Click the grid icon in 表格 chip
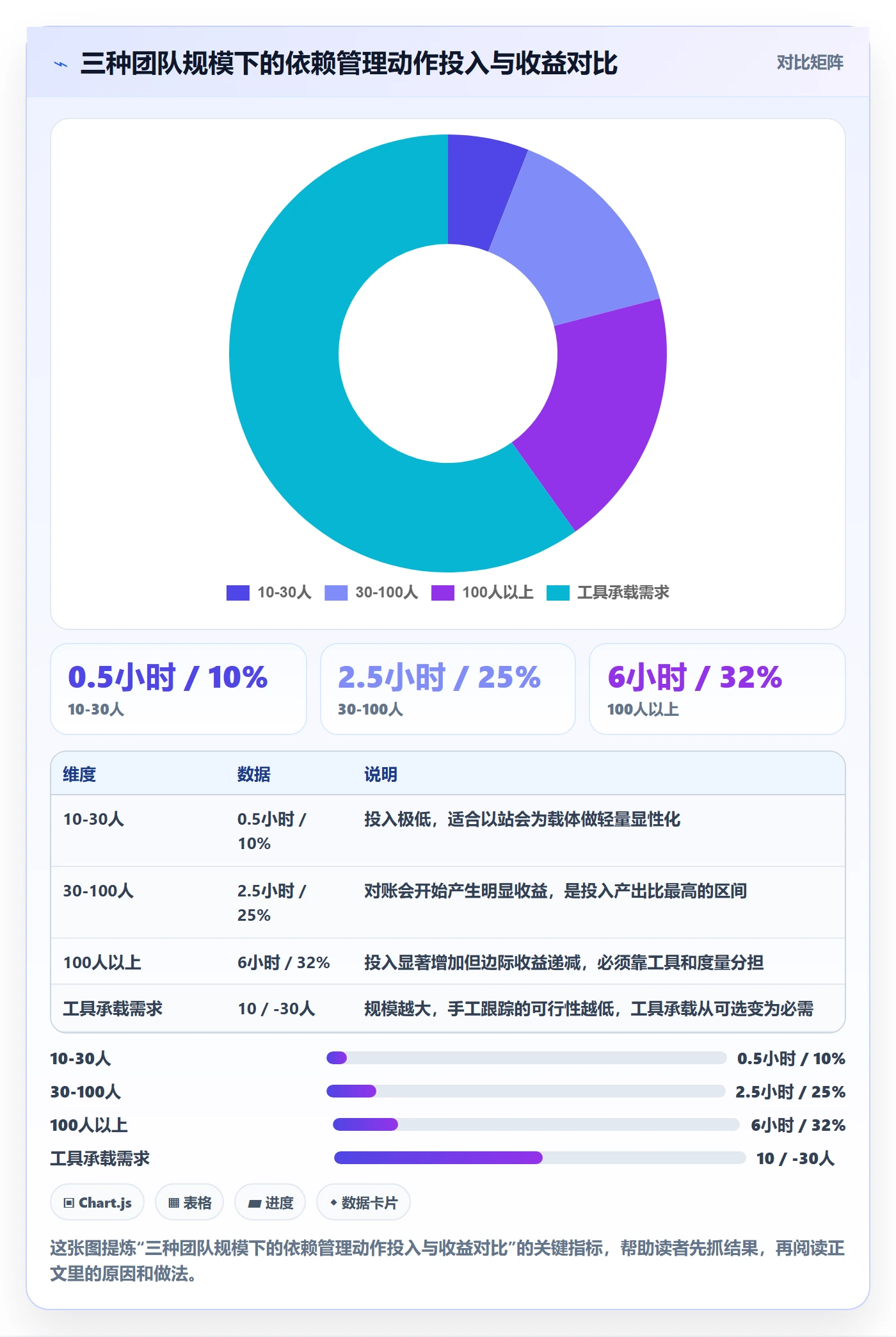This screenshot has width=896, height=1337. 173,1203
